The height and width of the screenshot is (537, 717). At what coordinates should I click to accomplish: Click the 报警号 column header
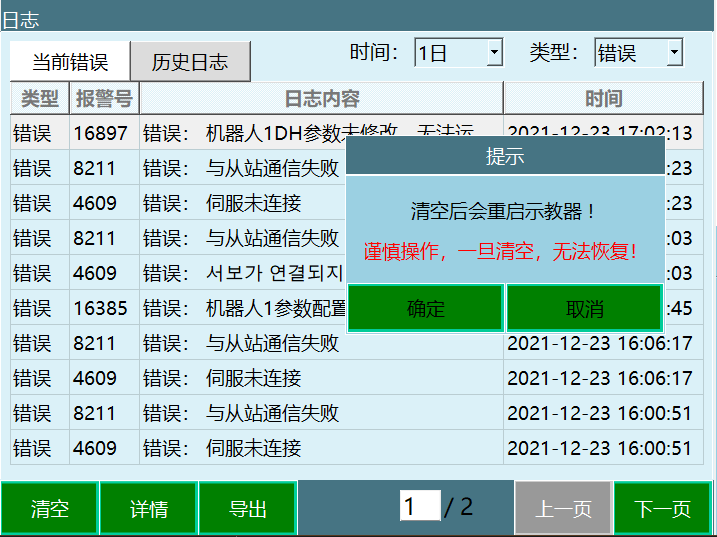tap(104, 99)
